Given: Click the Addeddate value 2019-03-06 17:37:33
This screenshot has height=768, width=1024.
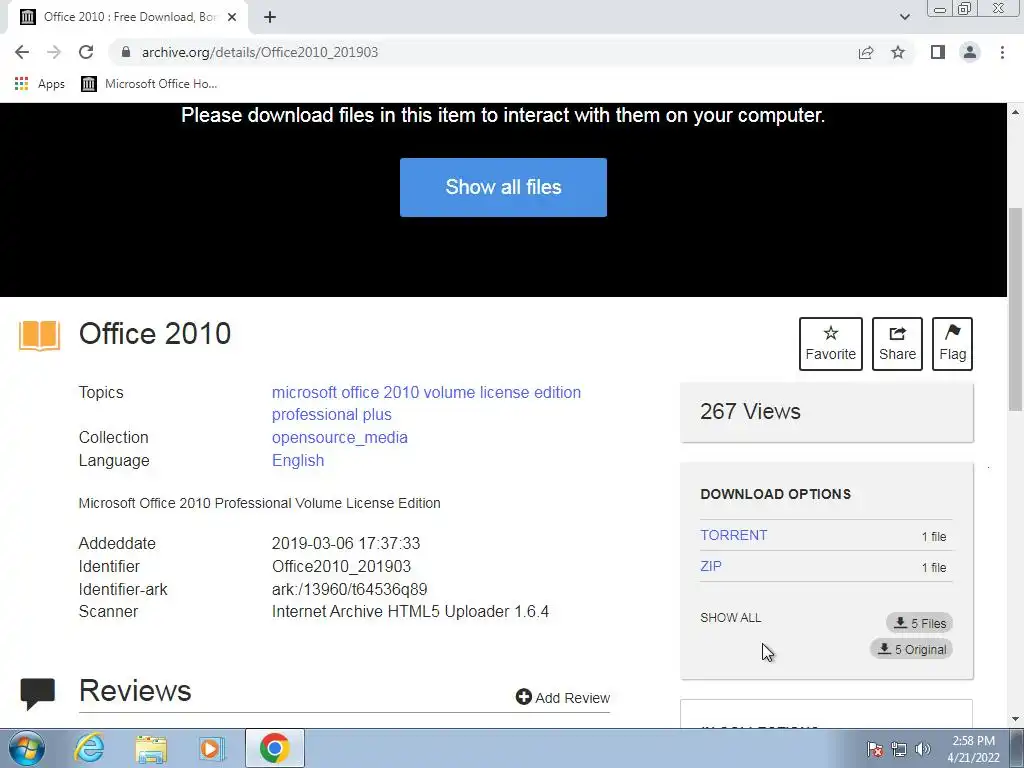Looking at the screenshot, I should pyautogui.click(x=346, y=543).
